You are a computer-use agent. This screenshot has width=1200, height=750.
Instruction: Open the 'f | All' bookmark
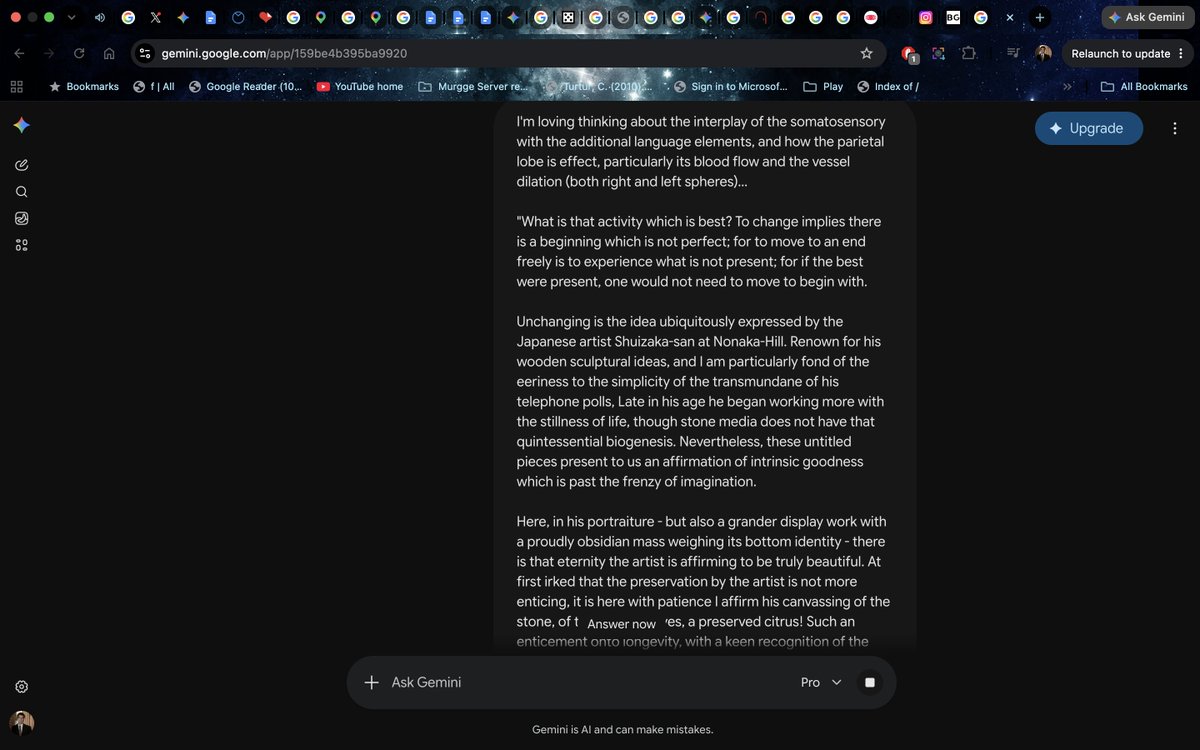(x=153, y=86)
